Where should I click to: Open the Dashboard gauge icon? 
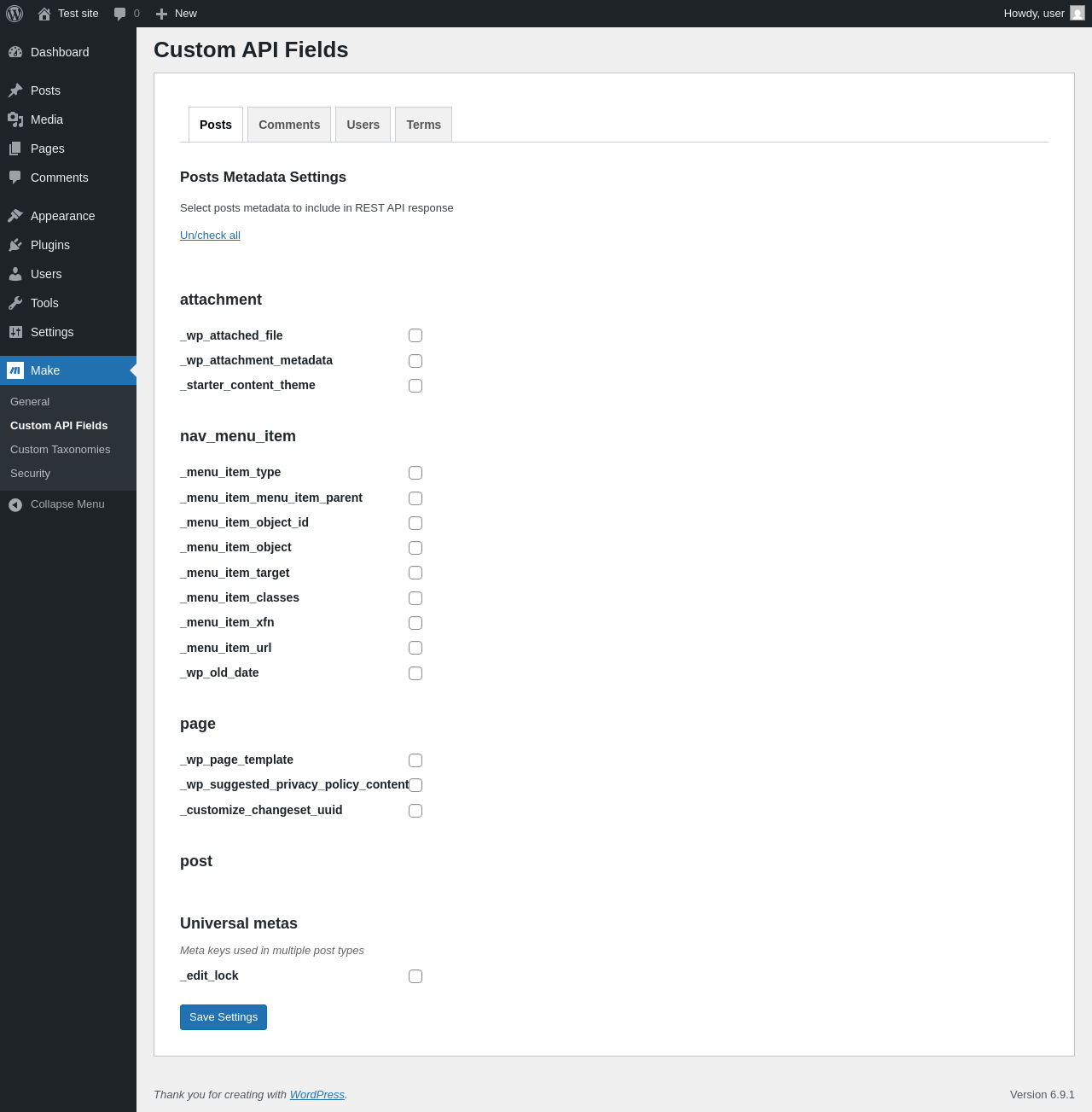pyautogui.click(x=15, y=52)
